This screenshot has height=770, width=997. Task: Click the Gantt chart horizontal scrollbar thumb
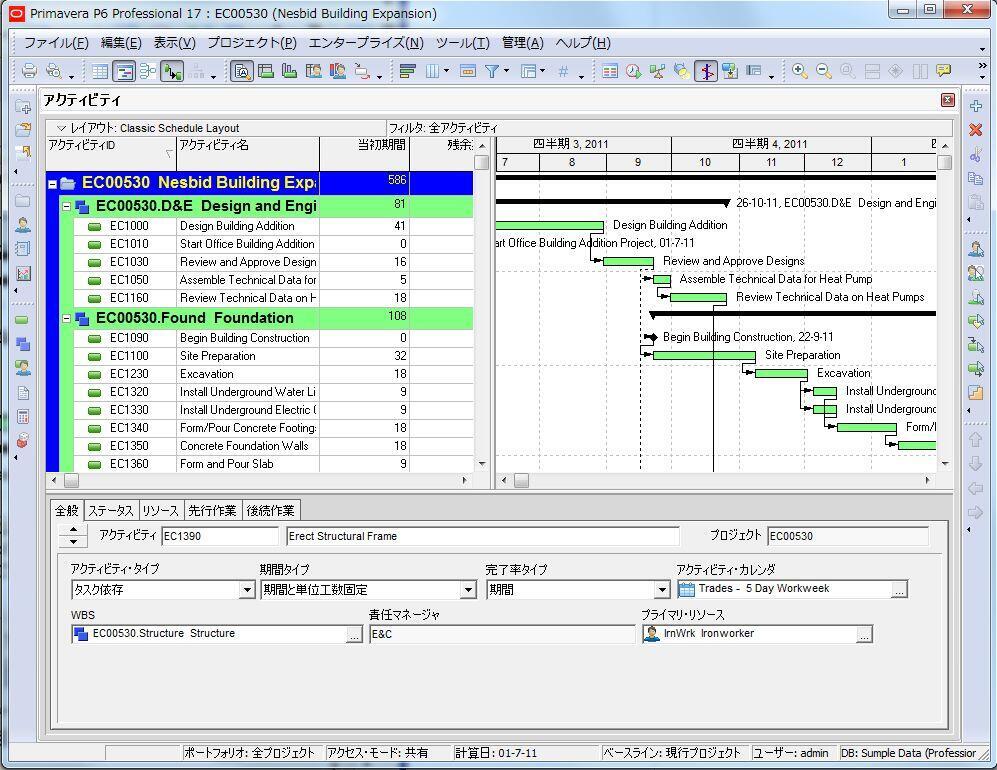(x=521, y=481)
